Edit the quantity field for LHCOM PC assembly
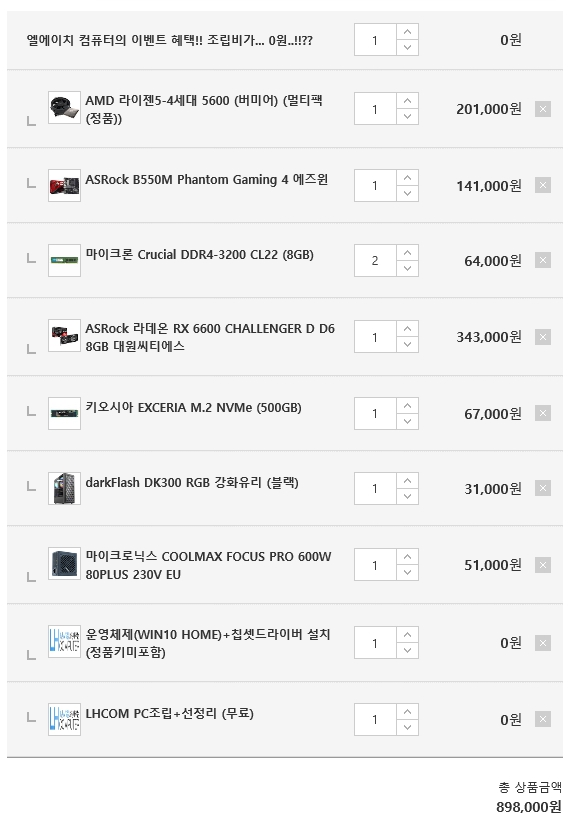 pos(375,719)
